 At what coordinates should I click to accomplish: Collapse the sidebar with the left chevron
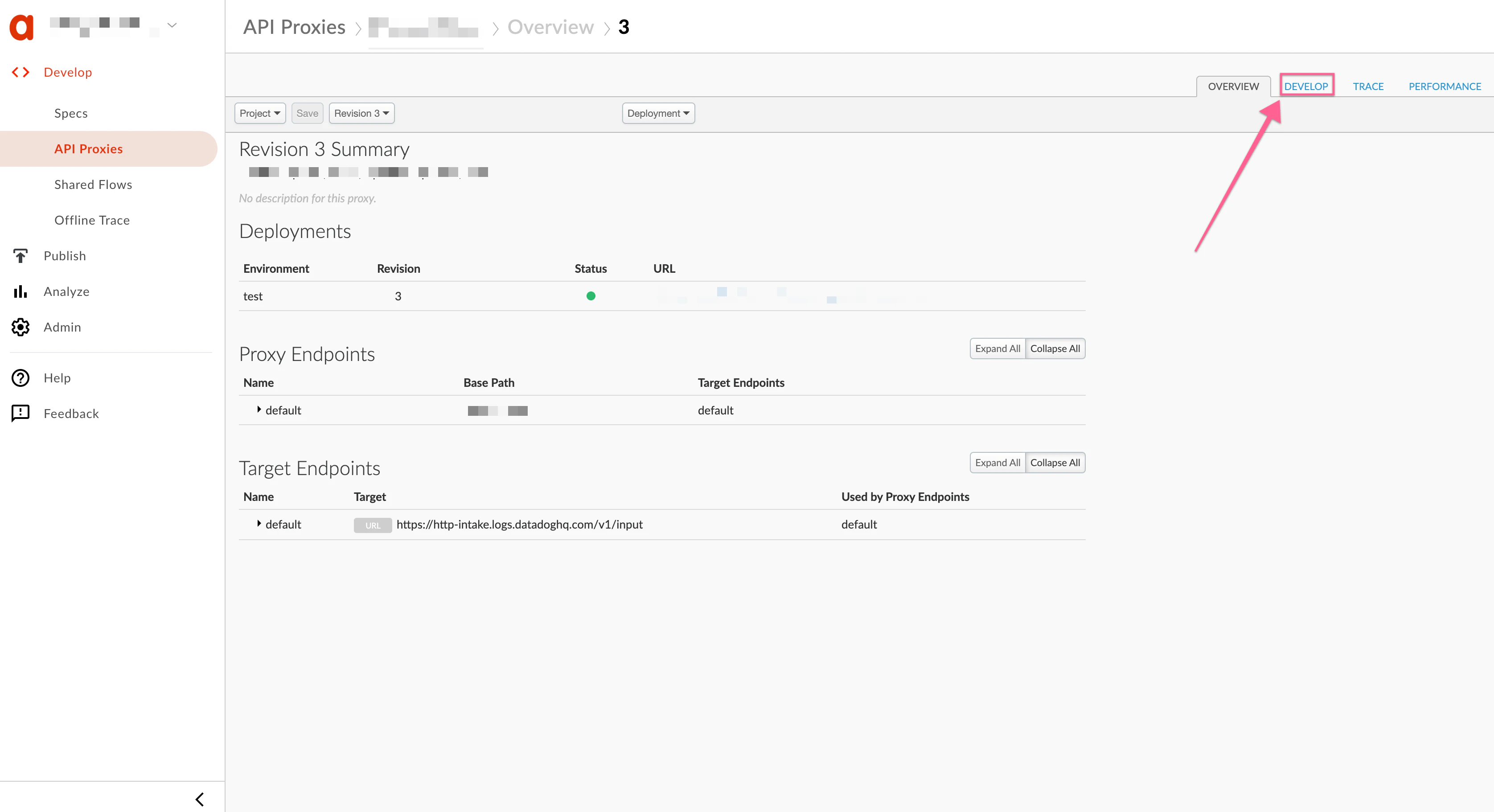click(x=200, y=799)
